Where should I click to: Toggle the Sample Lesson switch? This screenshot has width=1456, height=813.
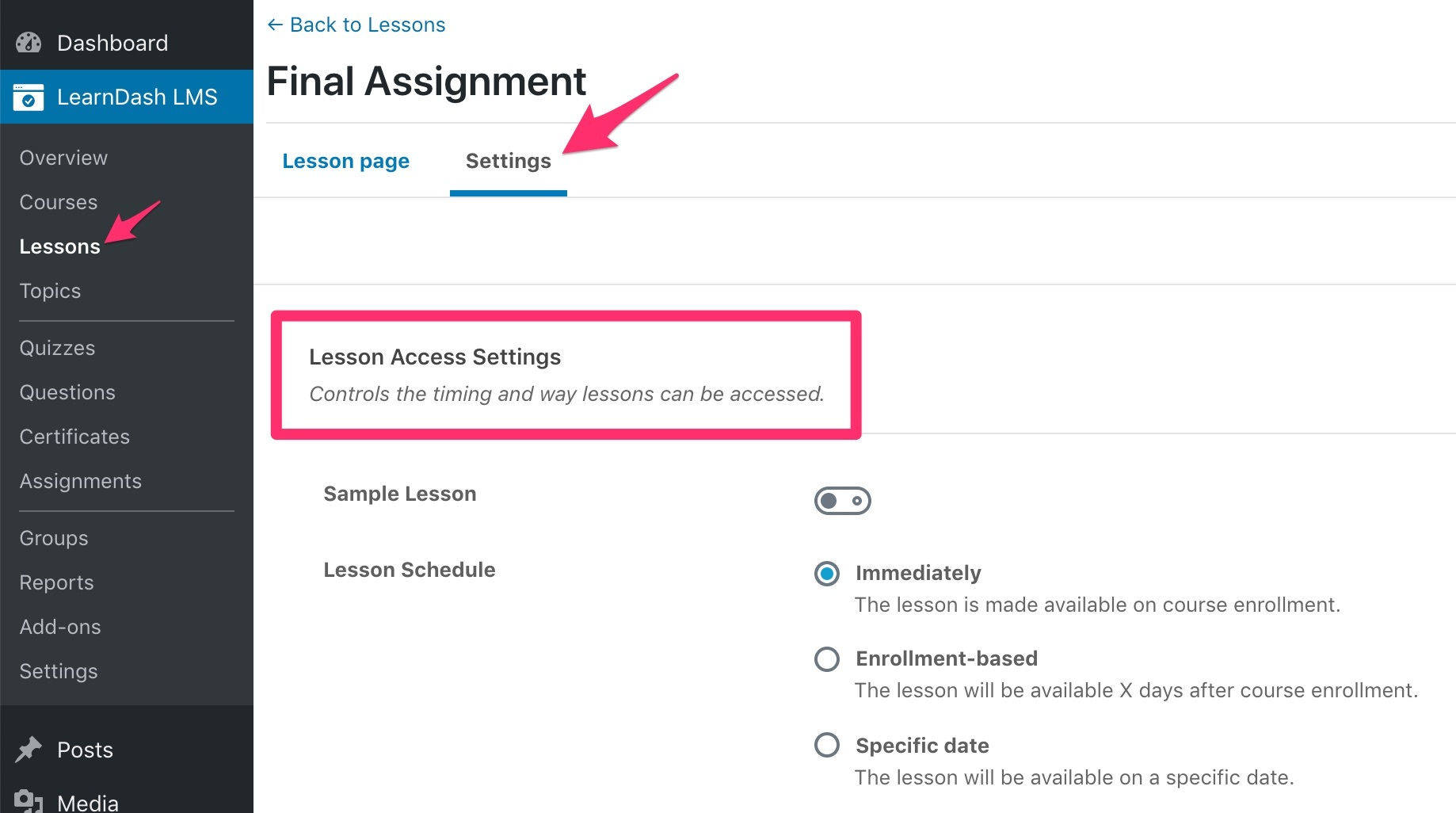[842, 501]
